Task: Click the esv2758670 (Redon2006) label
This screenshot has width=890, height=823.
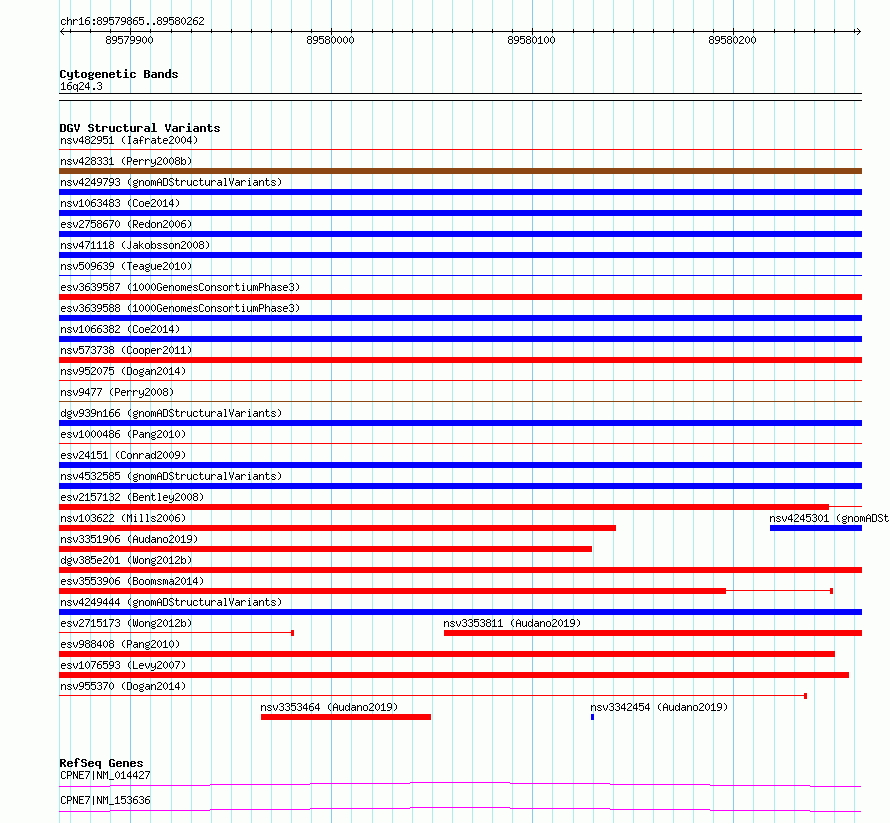Action: click(126, 224)
